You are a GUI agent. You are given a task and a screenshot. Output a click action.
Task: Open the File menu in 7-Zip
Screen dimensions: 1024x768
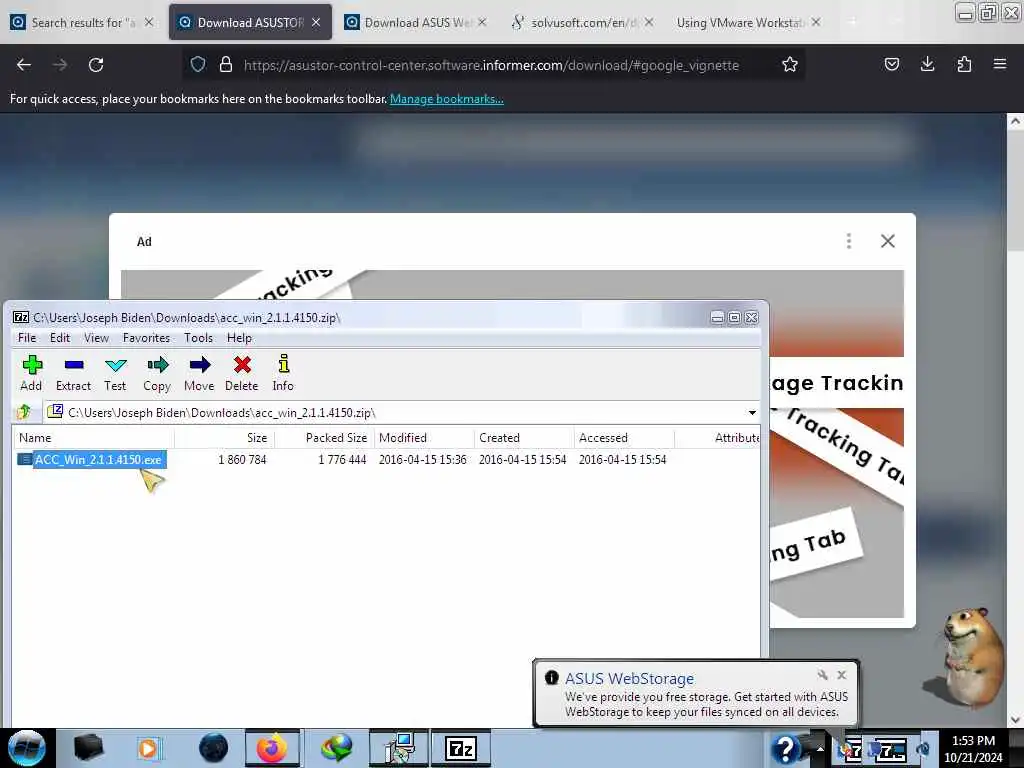27,338
